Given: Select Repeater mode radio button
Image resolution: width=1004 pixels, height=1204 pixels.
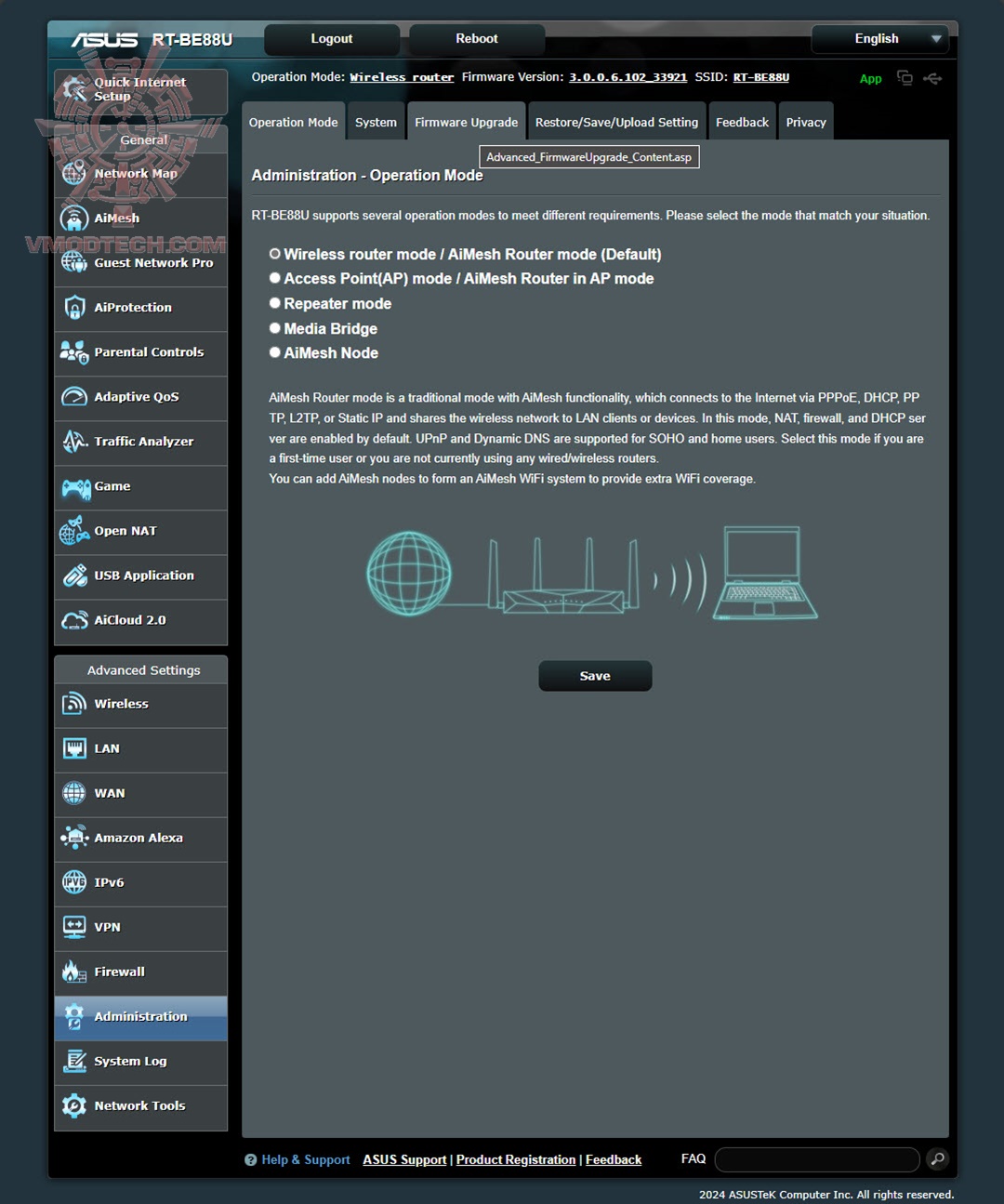Looking at the screenshot, I should click(275, 303).
